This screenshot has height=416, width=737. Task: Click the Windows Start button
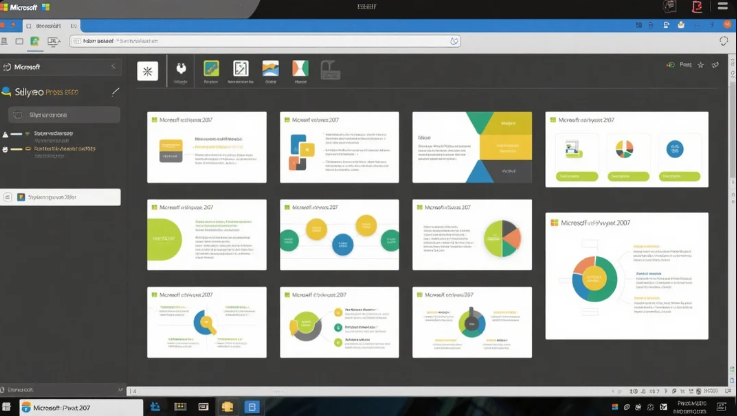6,407
